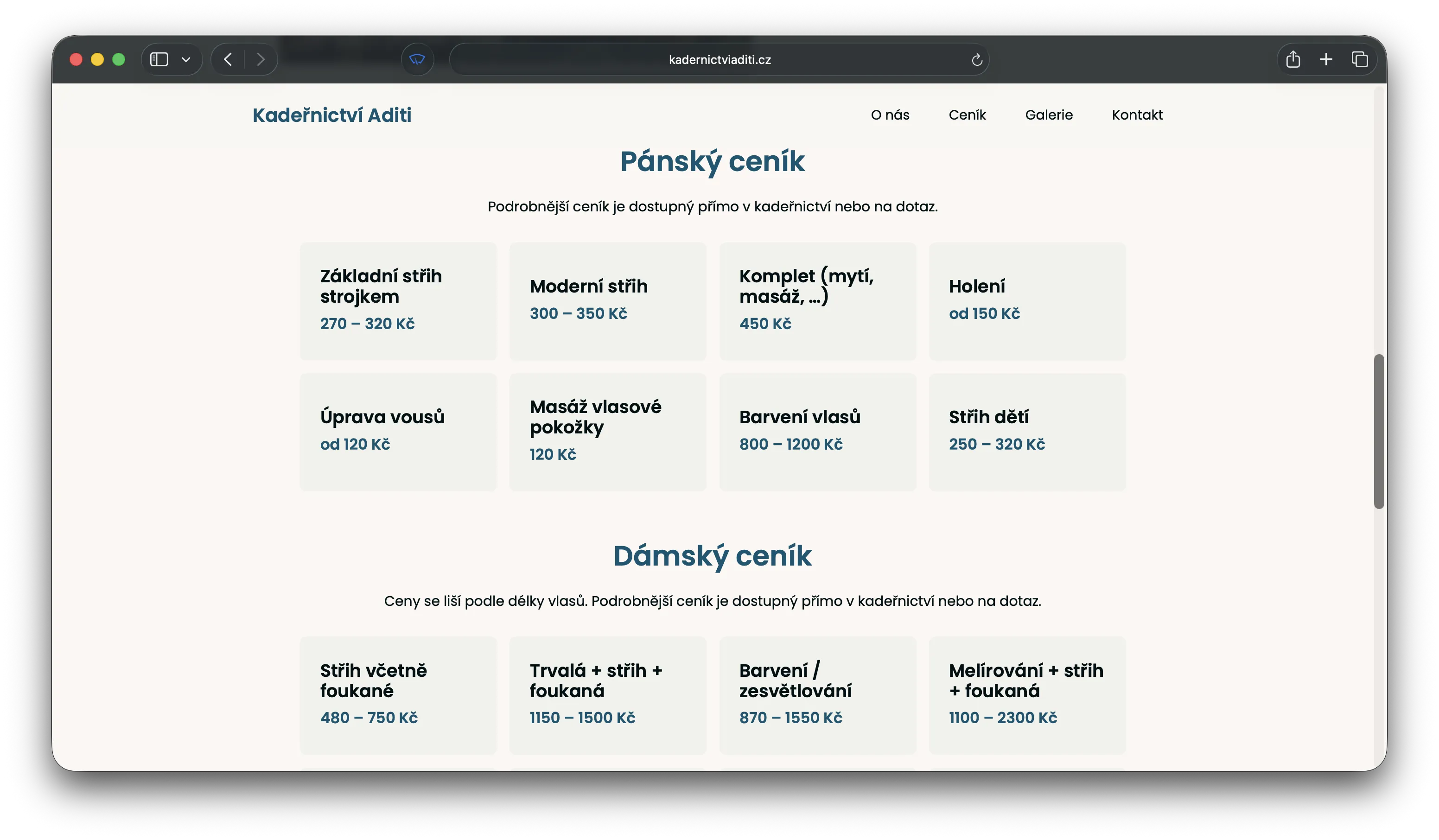Image resolution: width=1439 pixels, height=840 pixels.
Task: Open the Galerie navigation link
Action: [x=1048, y=115]
